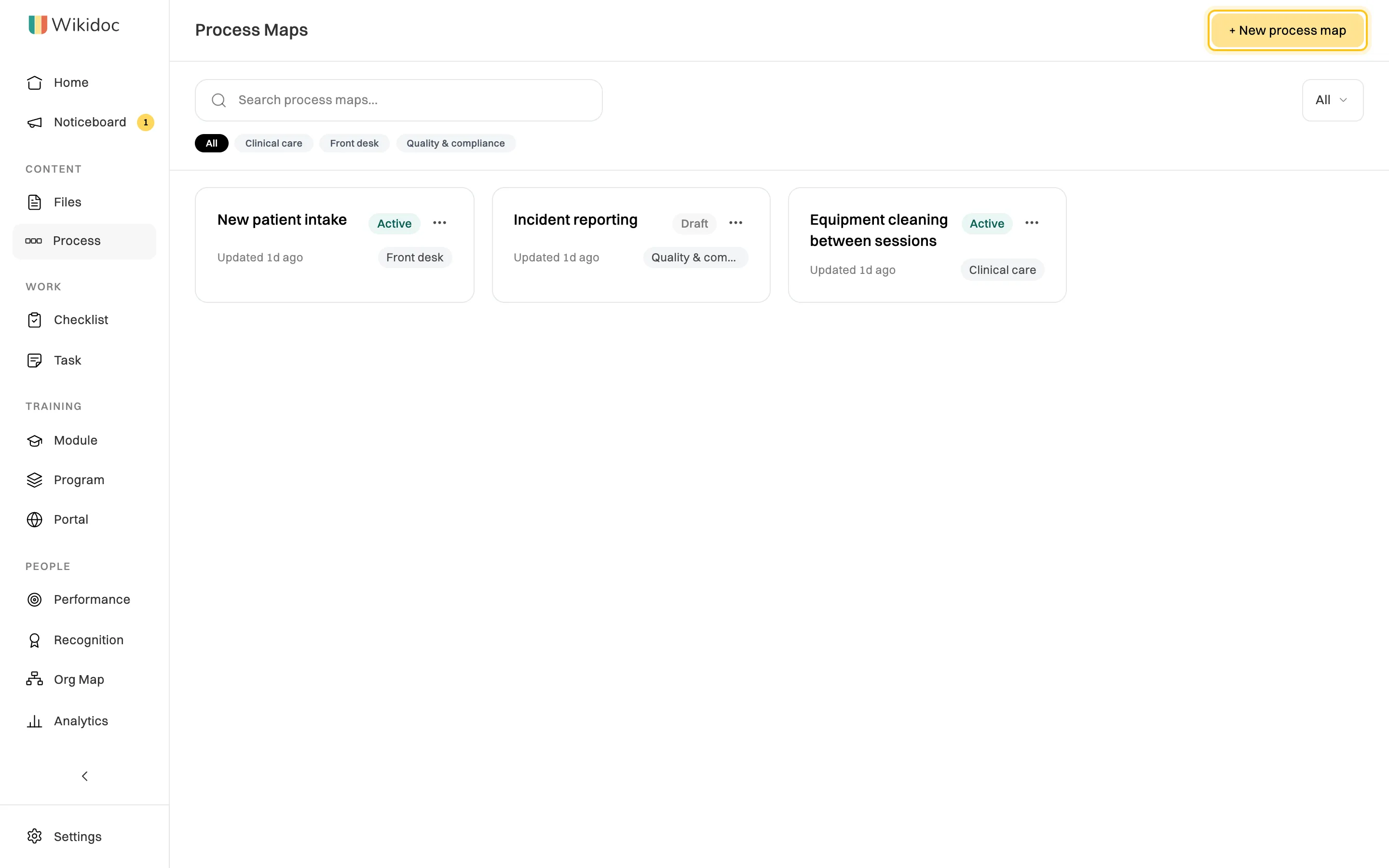1389x868 pixels.
Task: Open the Portal globe icon
Action: (34, 519)
